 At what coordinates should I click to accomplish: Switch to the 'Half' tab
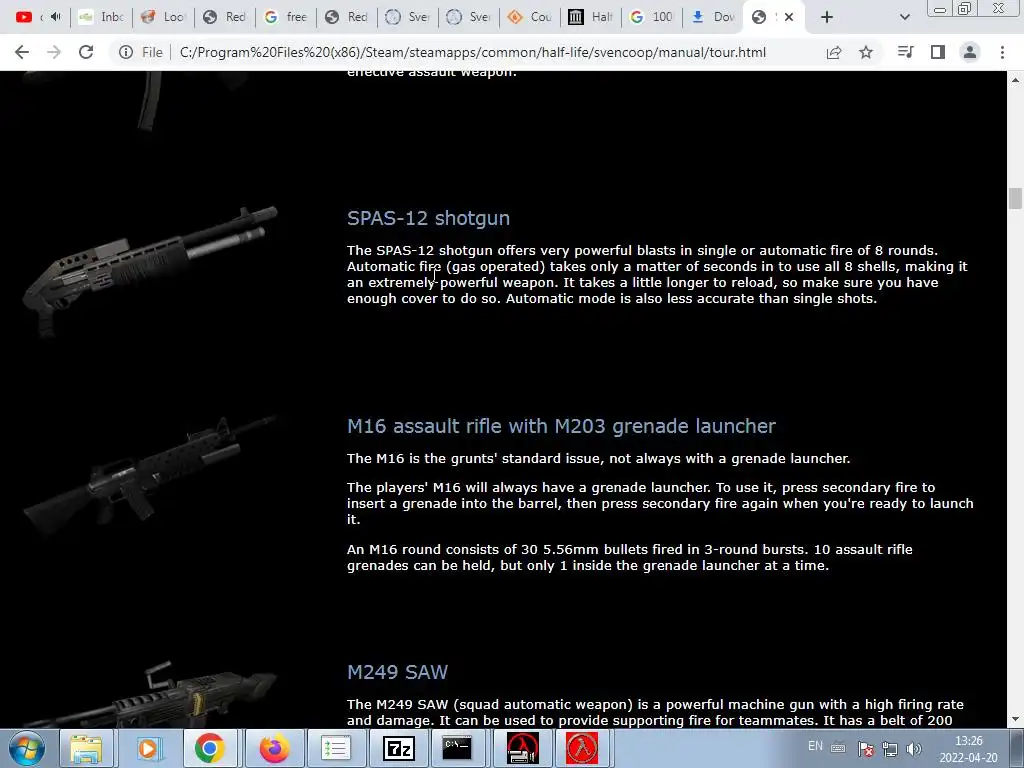(592, 17)
